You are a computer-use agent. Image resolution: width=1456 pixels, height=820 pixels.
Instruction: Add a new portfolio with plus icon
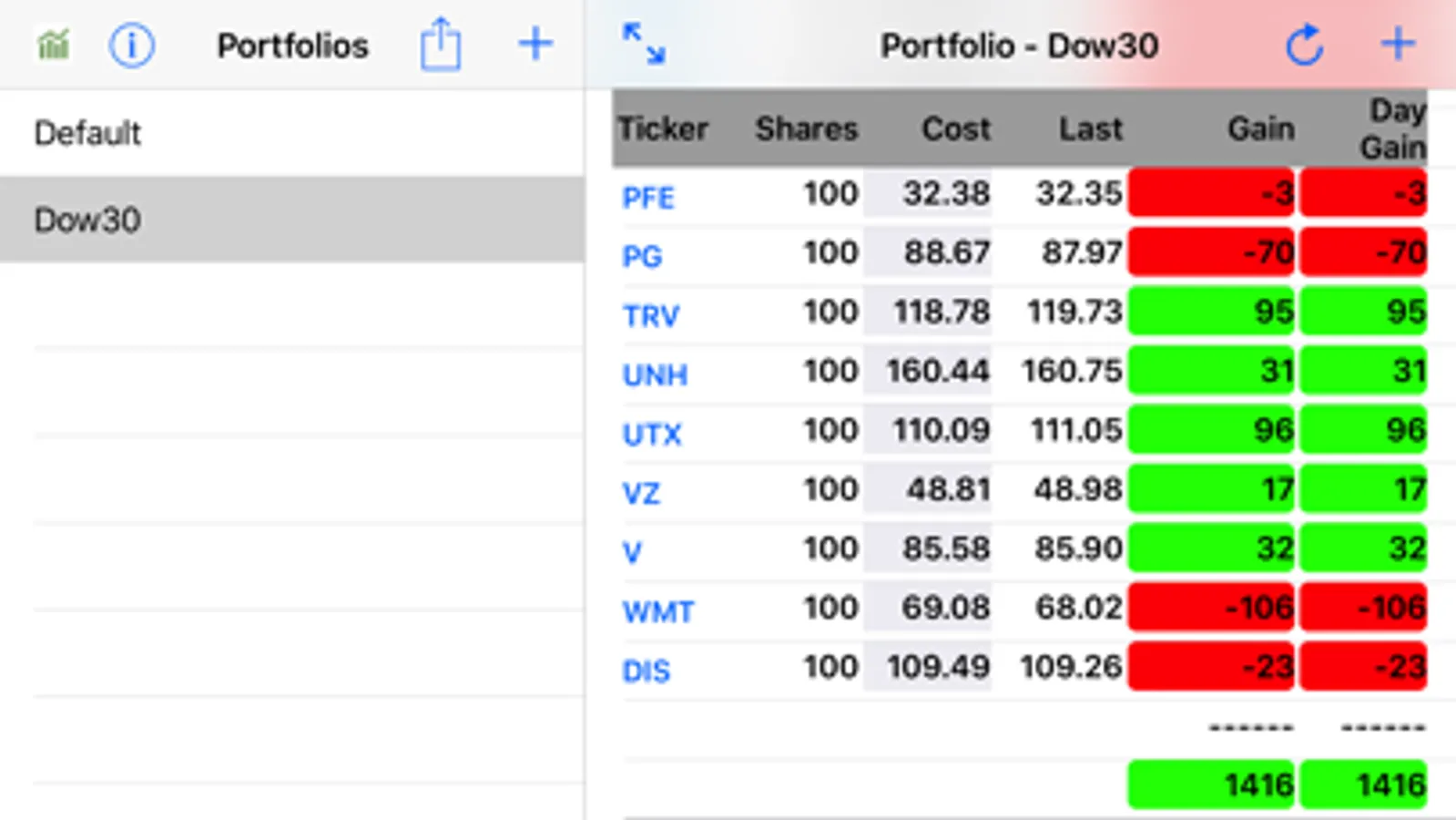click(x=535, y=44)
